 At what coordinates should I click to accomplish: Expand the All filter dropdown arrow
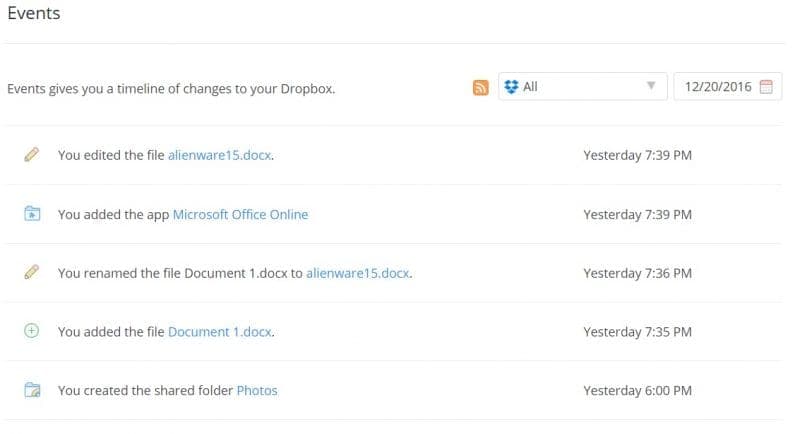tap(651, 86)
